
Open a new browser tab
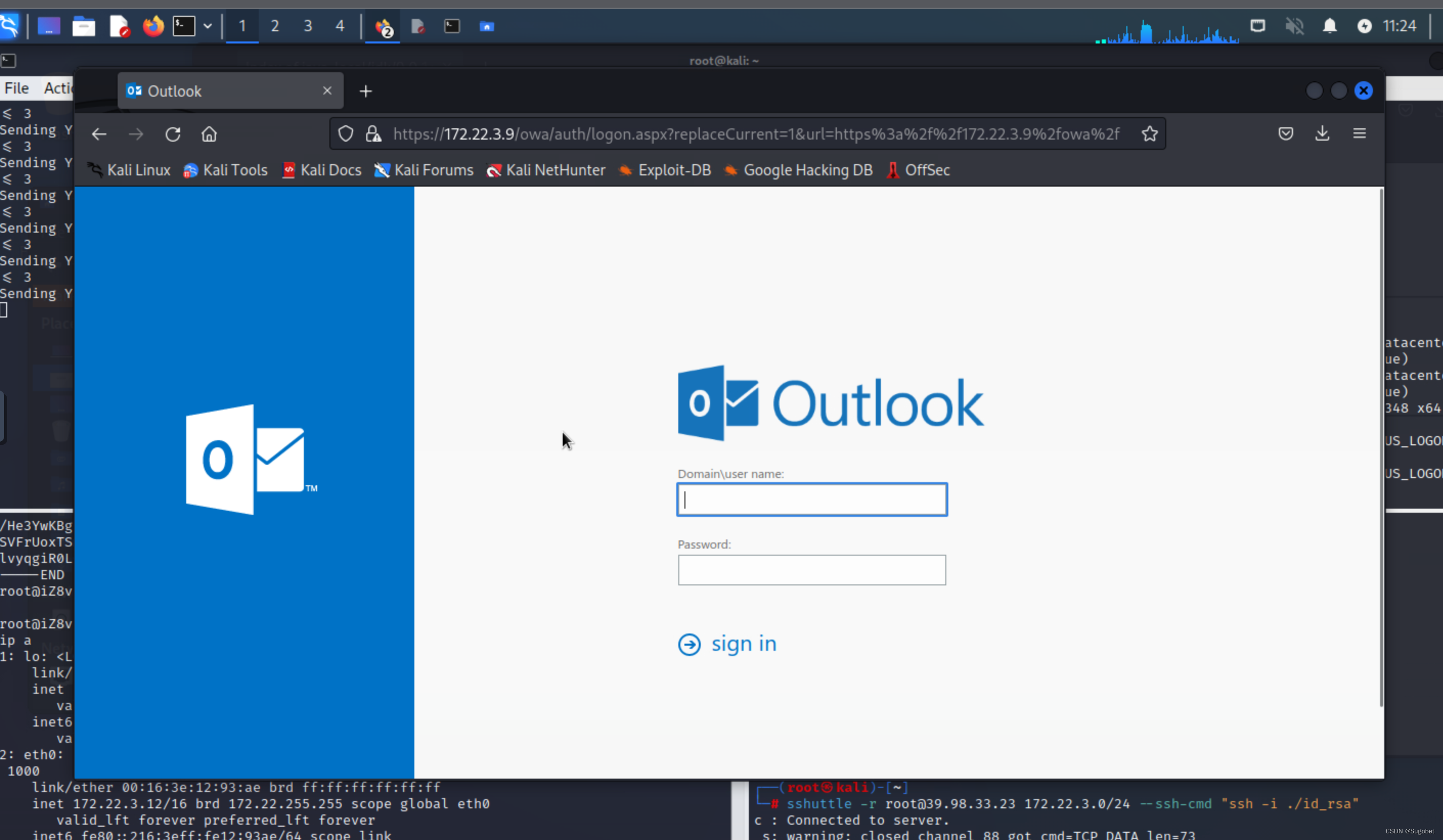[366, 91]
